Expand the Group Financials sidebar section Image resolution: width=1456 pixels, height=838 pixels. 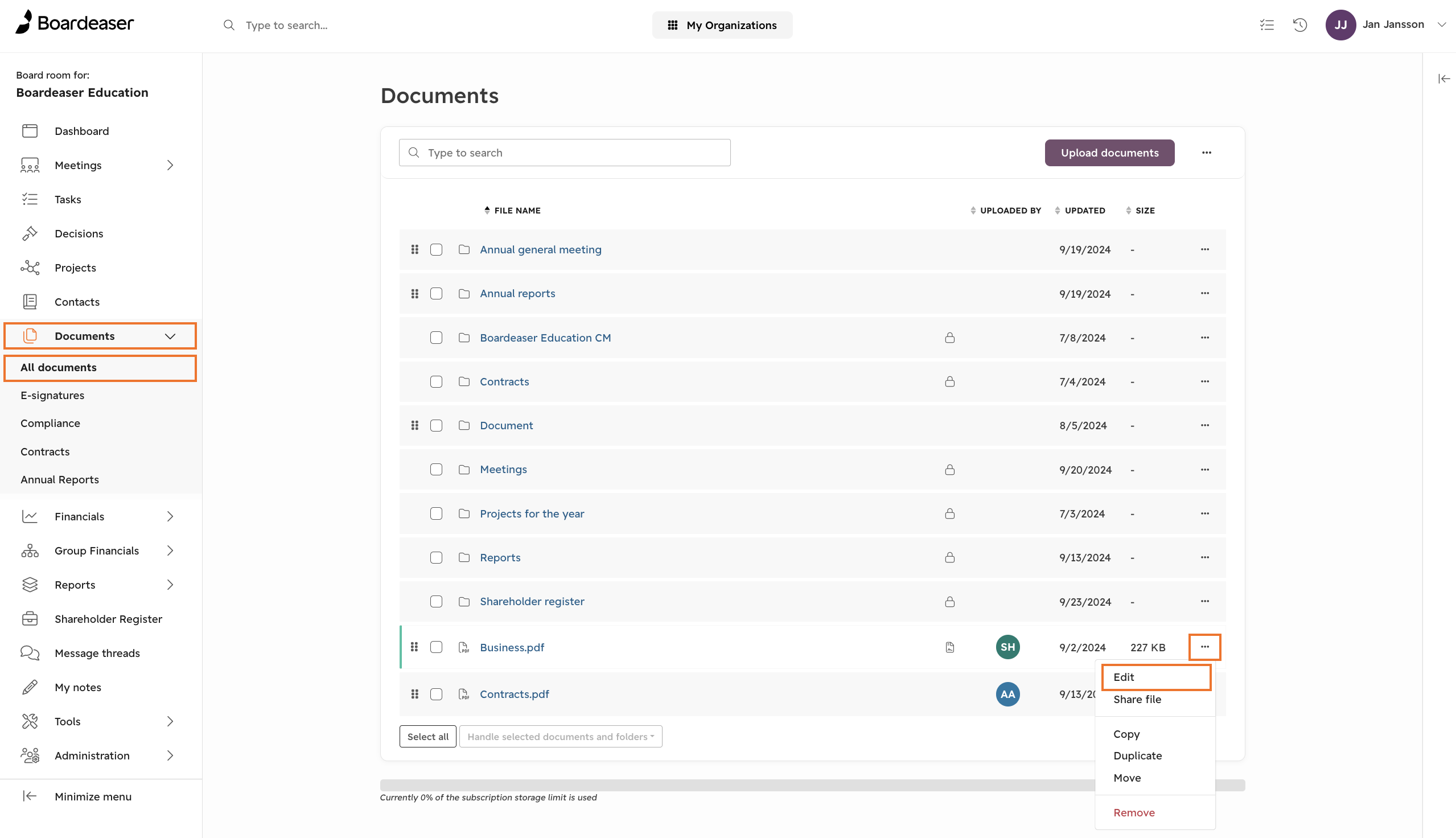click(x=170, y=551)
